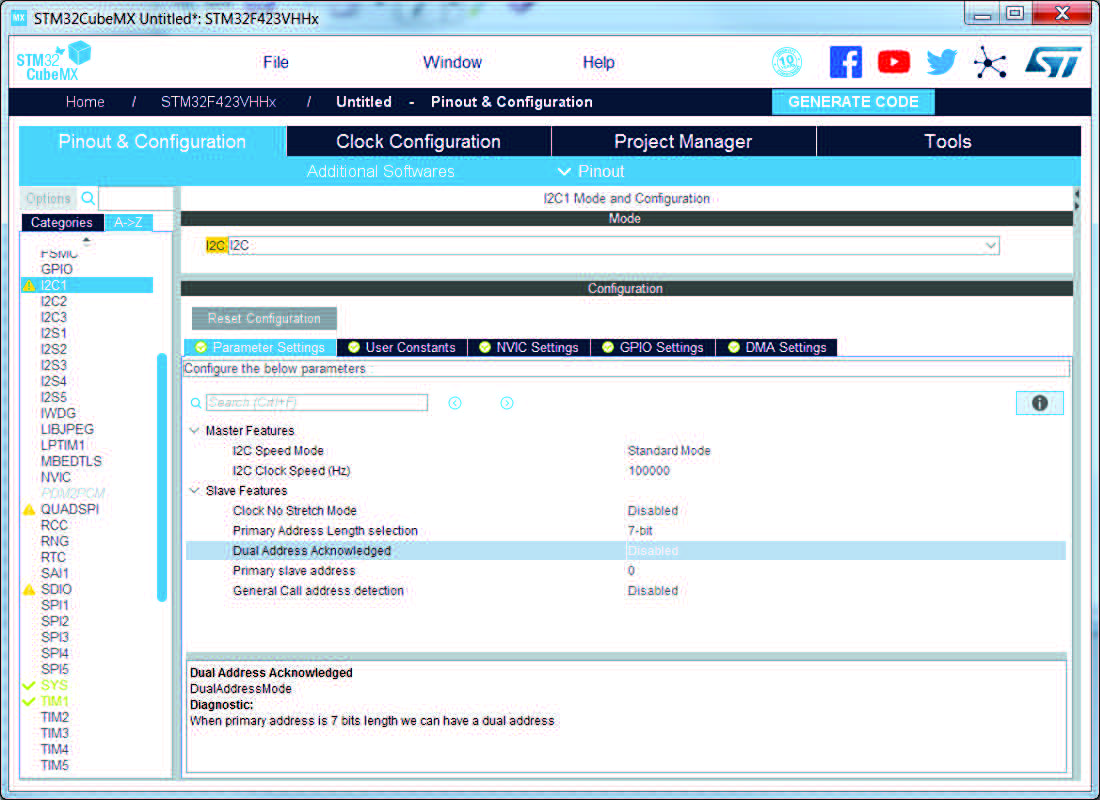Click the STM32CubeMX logo
The width and height of the screenshot is (1100, 800).
tap(53, 62)
